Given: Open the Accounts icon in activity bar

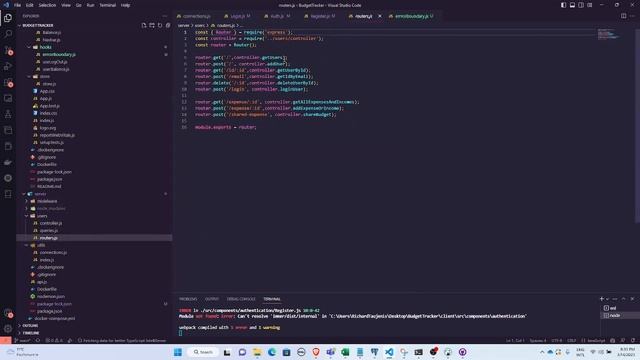Looking at the screenshot, I should coord(8,313).
